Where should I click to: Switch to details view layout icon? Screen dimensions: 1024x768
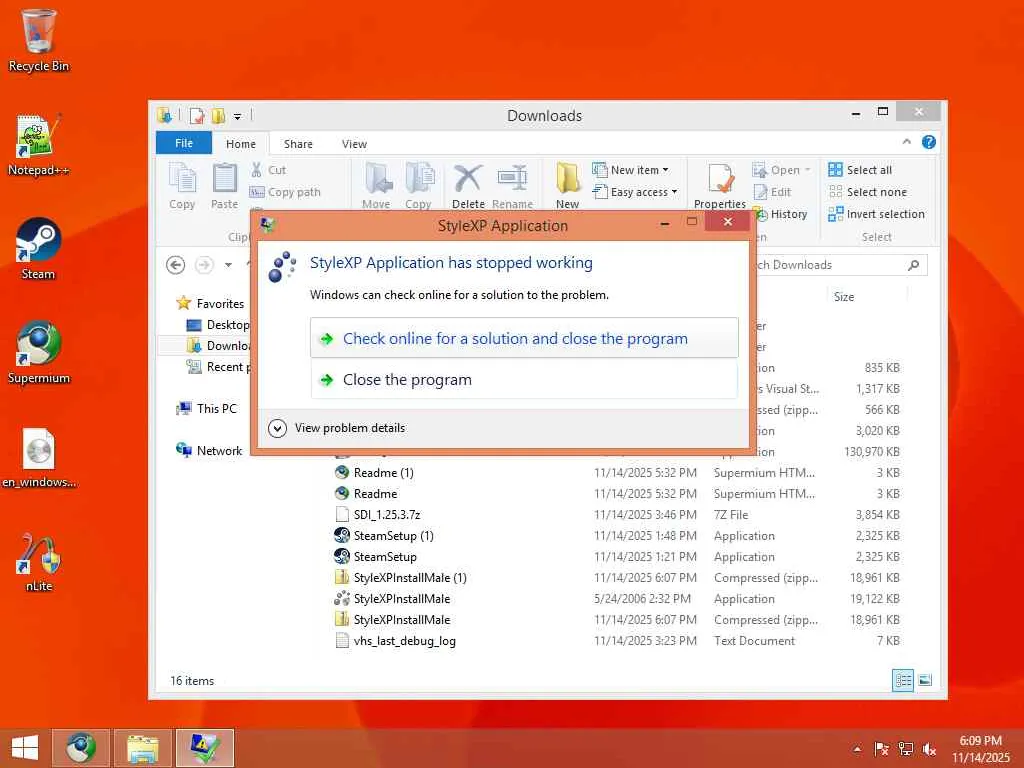pos(903,680)
